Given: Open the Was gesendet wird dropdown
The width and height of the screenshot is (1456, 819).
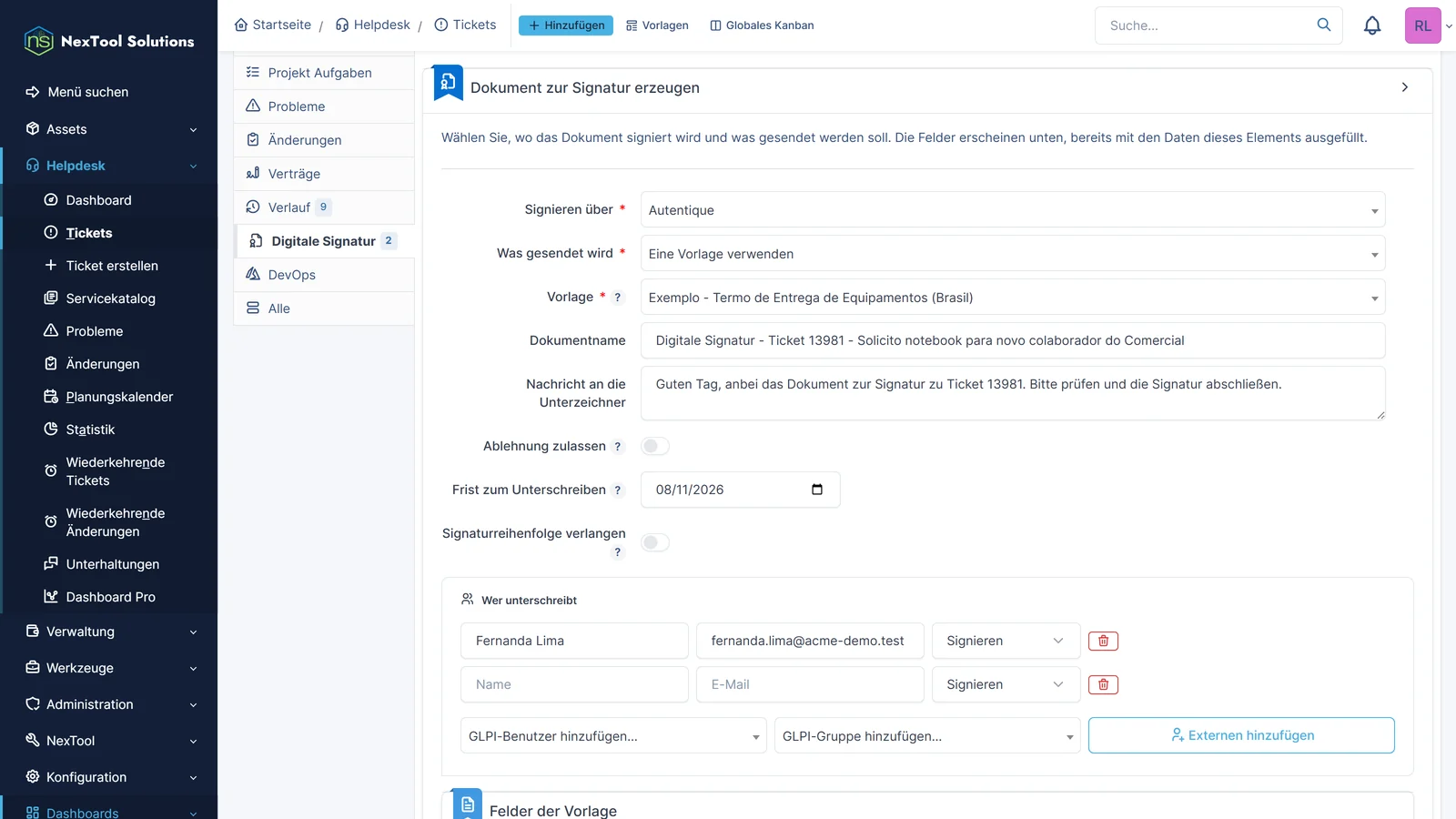Looking at the screenshot, I should click(1013, 253).
